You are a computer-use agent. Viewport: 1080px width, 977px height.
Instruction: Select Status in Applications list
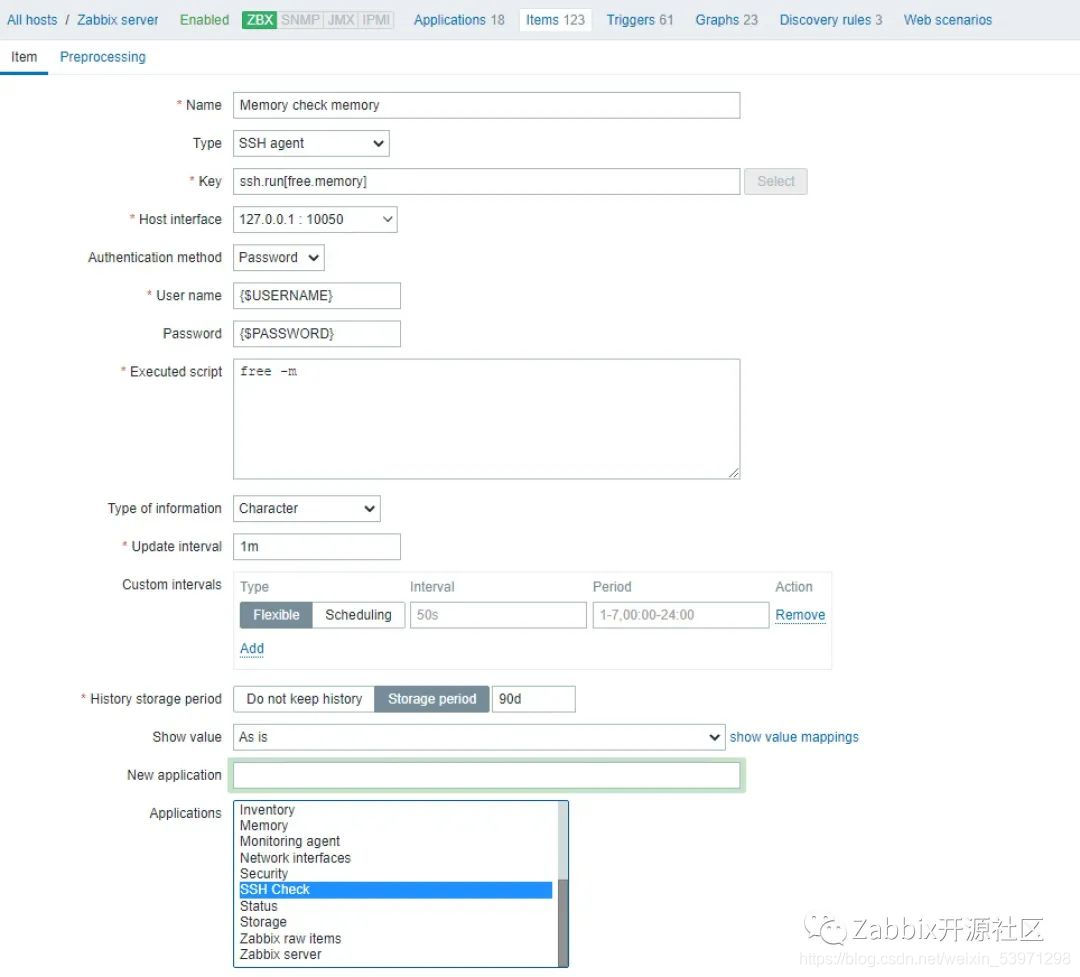tap(396, 906)
